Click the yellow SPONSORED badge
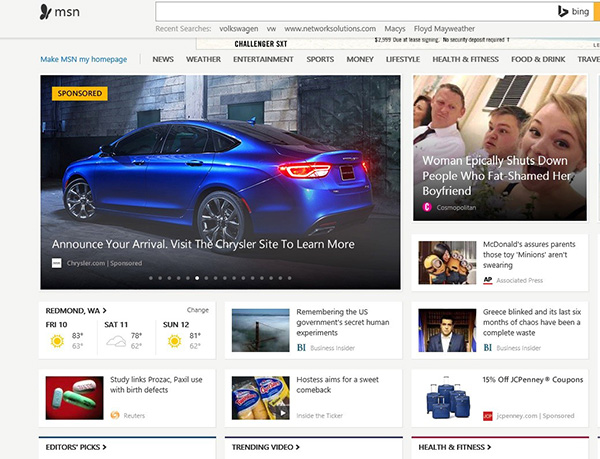The height and width of the screenshot is (459, 600). pos(80,93)
